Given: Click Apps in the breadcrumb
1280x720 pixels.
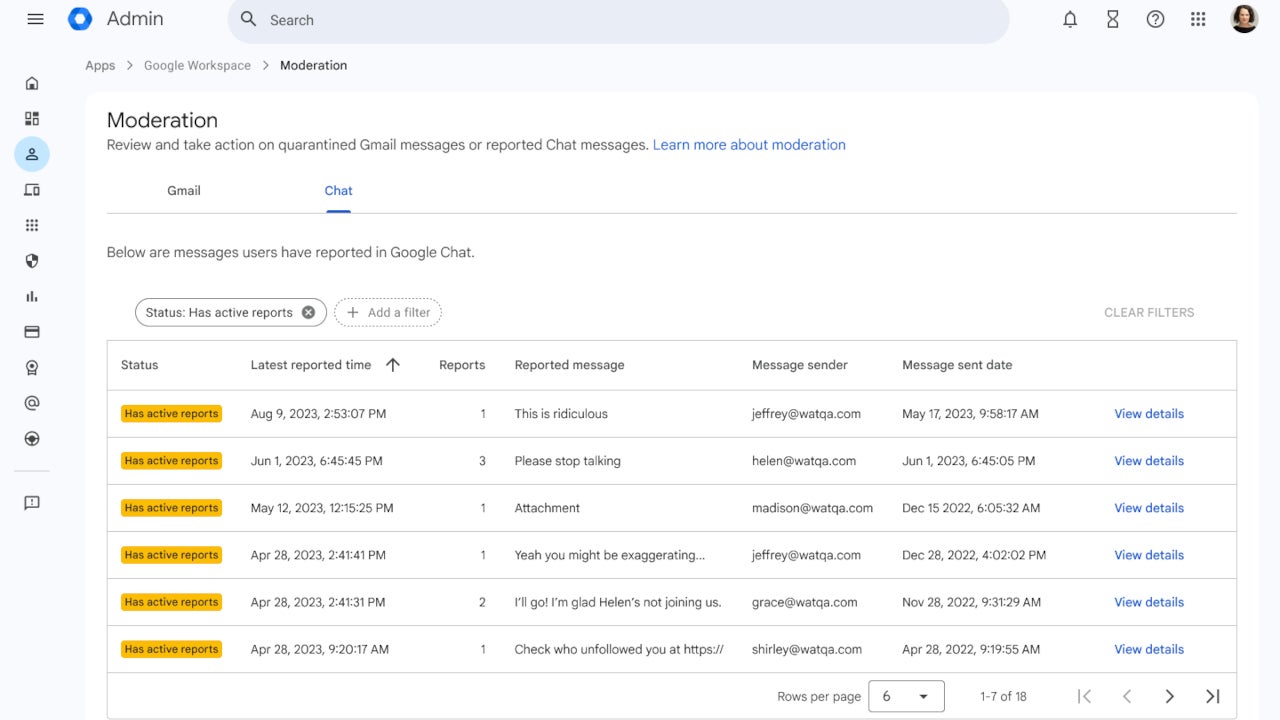Looking at the screenshot, I should 100,65.
